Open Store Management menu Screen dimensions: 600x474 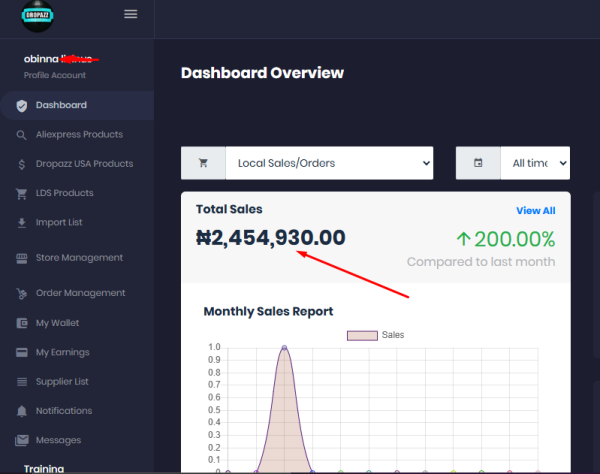point(79,258)
